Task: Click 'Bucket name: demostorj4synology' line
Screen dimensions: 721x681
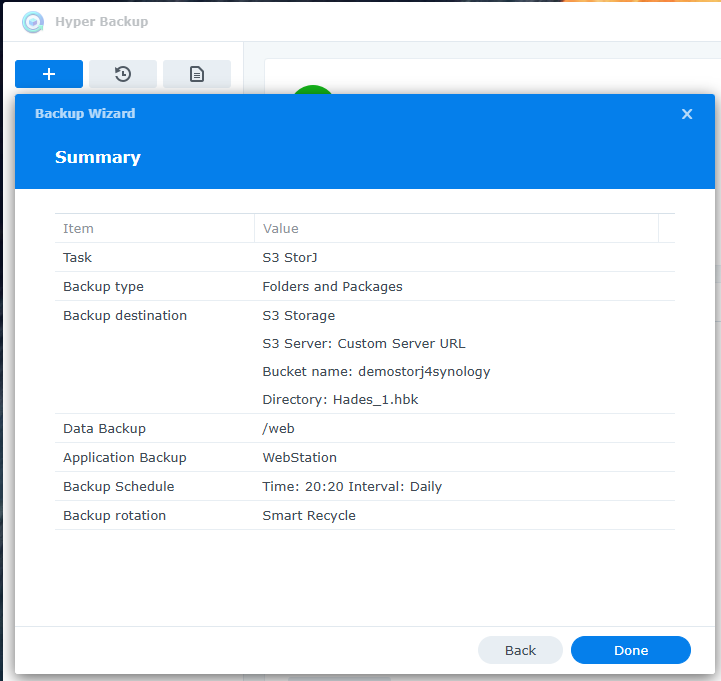Action: [x=376, y=372]
